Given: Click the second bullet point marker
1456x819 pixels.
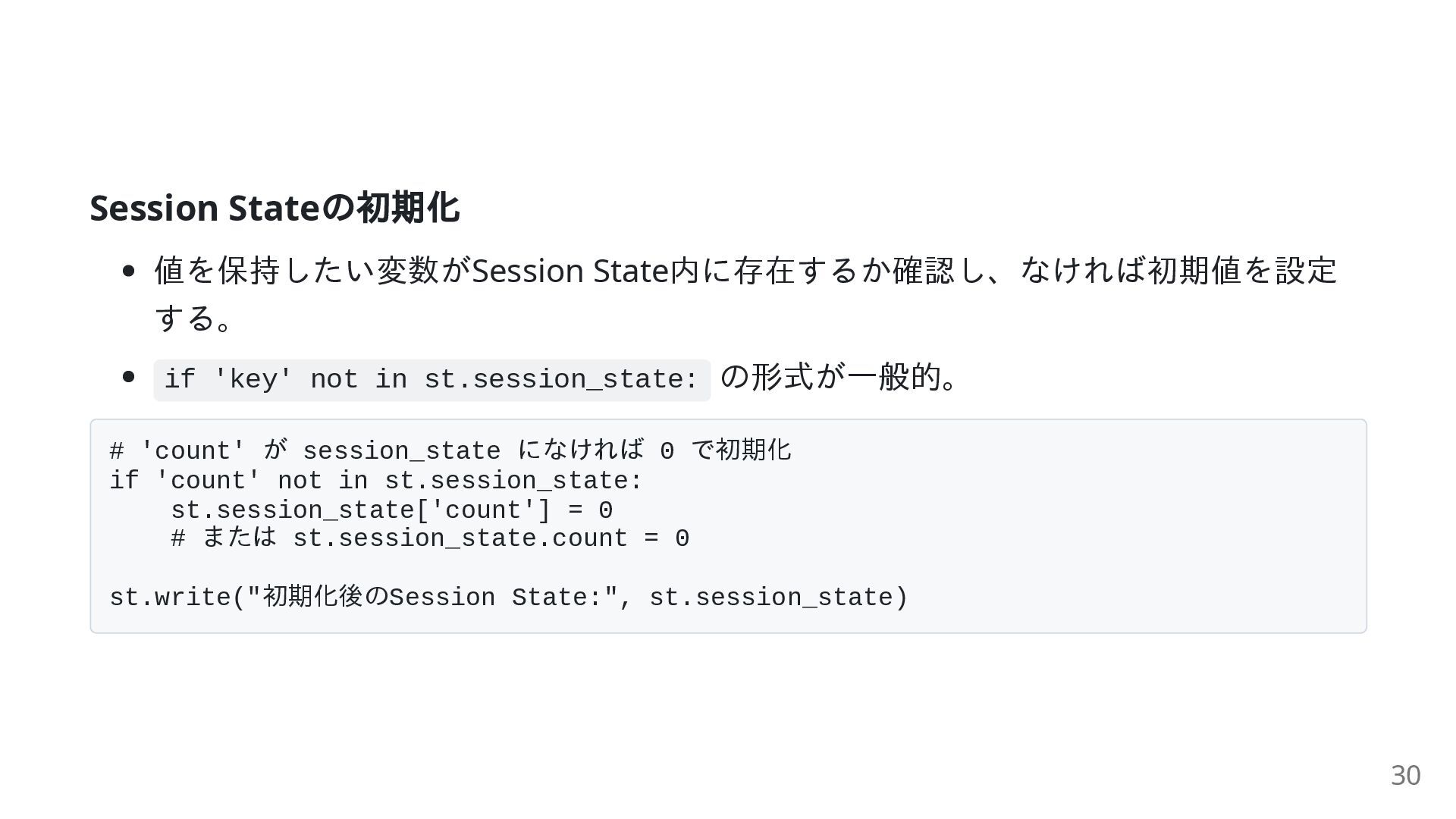Looking at the screenshot, I should [128, 377].
